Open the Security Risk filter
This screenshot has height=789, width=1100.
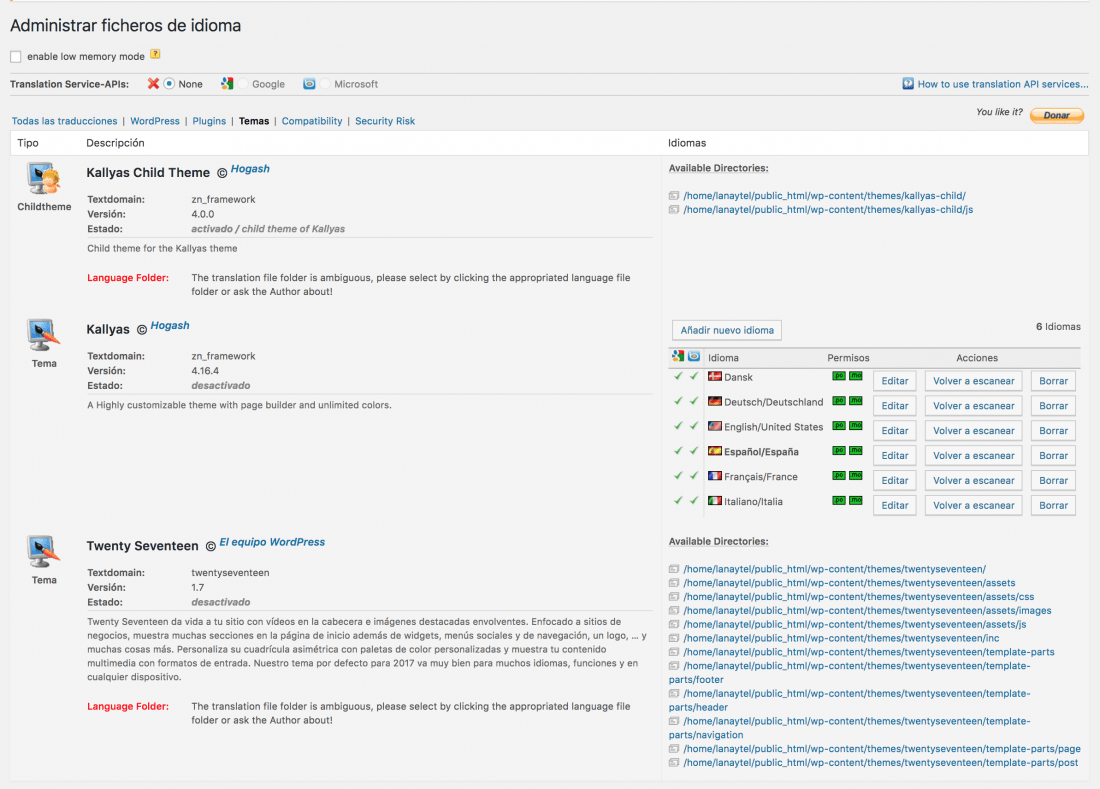tap(385, 121)
